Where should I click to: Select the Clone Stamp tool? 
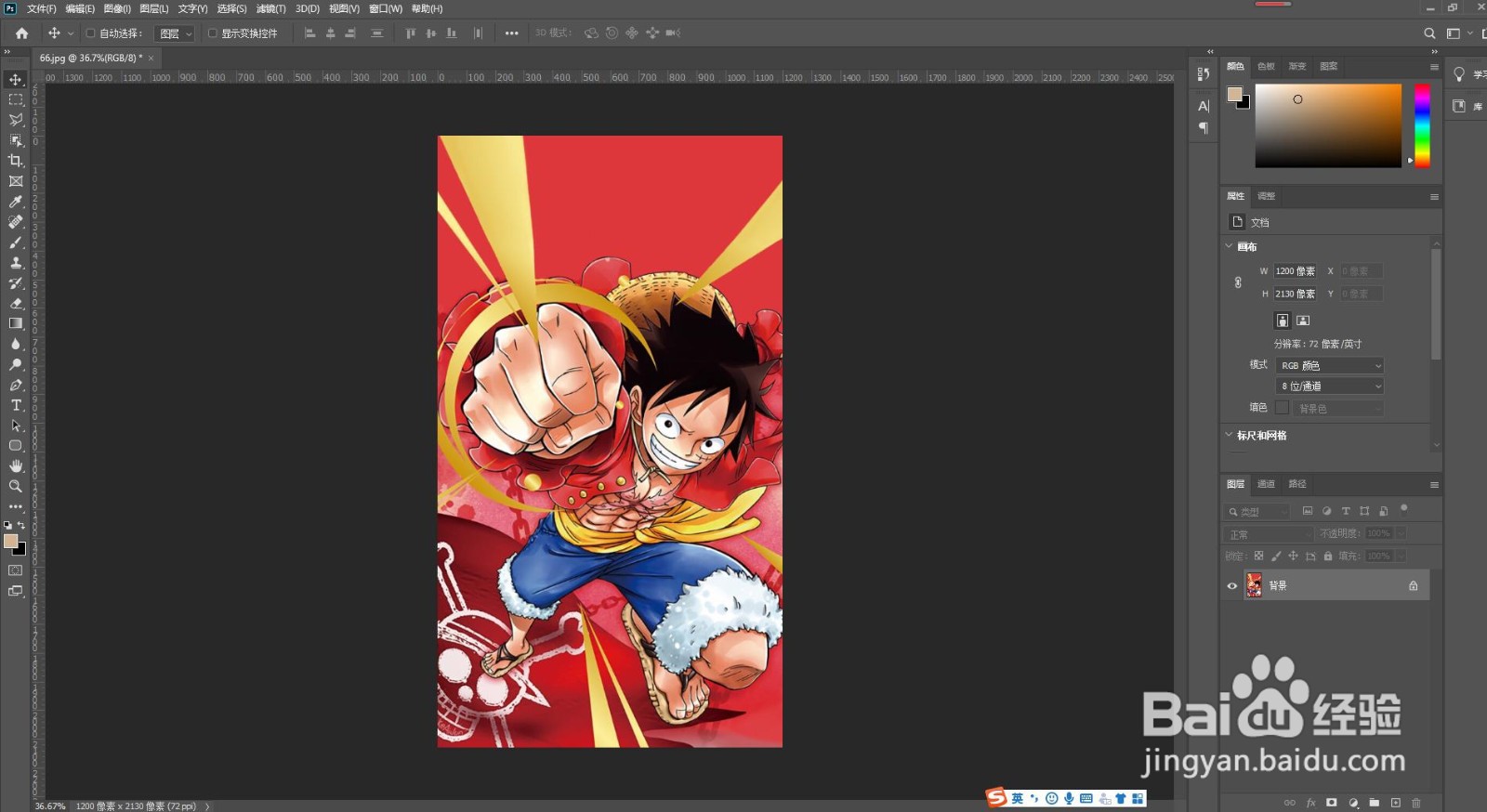pos(16,263)
